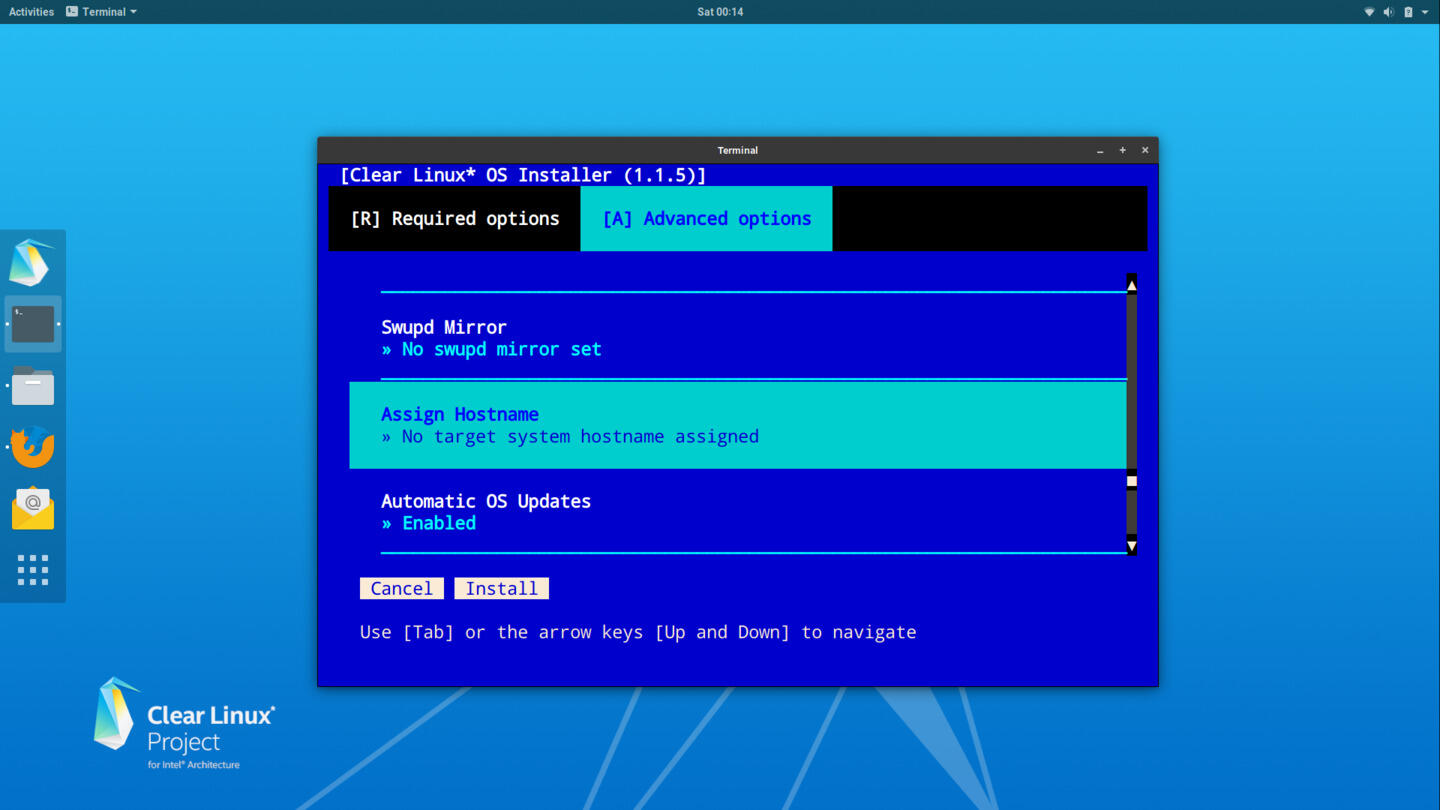
Task: Click "No target system hostname assigned" text
Action: coord(580,437)
